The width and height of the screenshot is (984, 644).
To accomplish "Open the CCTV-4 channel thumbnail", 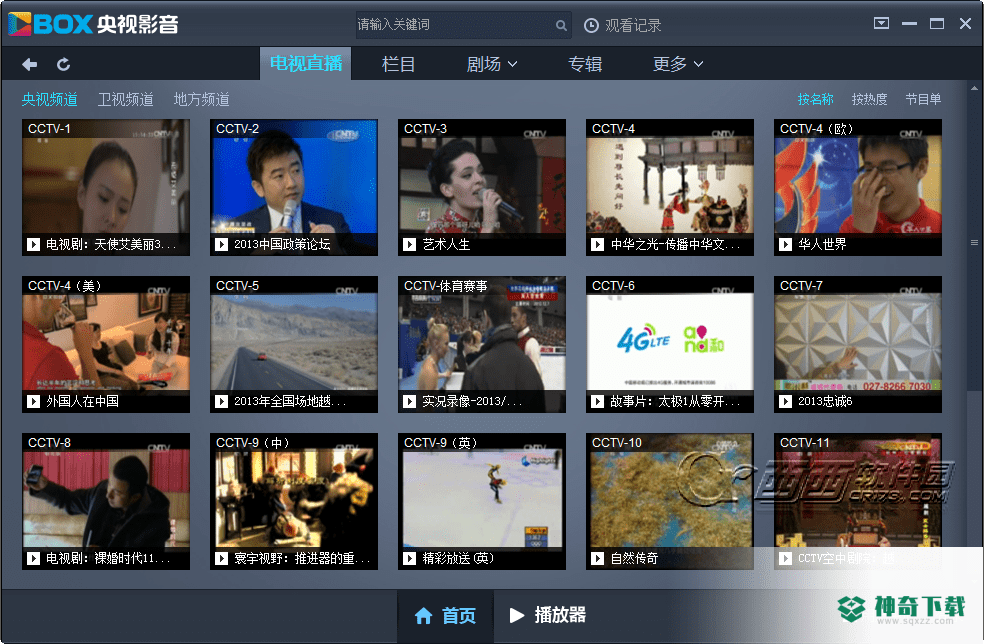I will click(670, 187).
